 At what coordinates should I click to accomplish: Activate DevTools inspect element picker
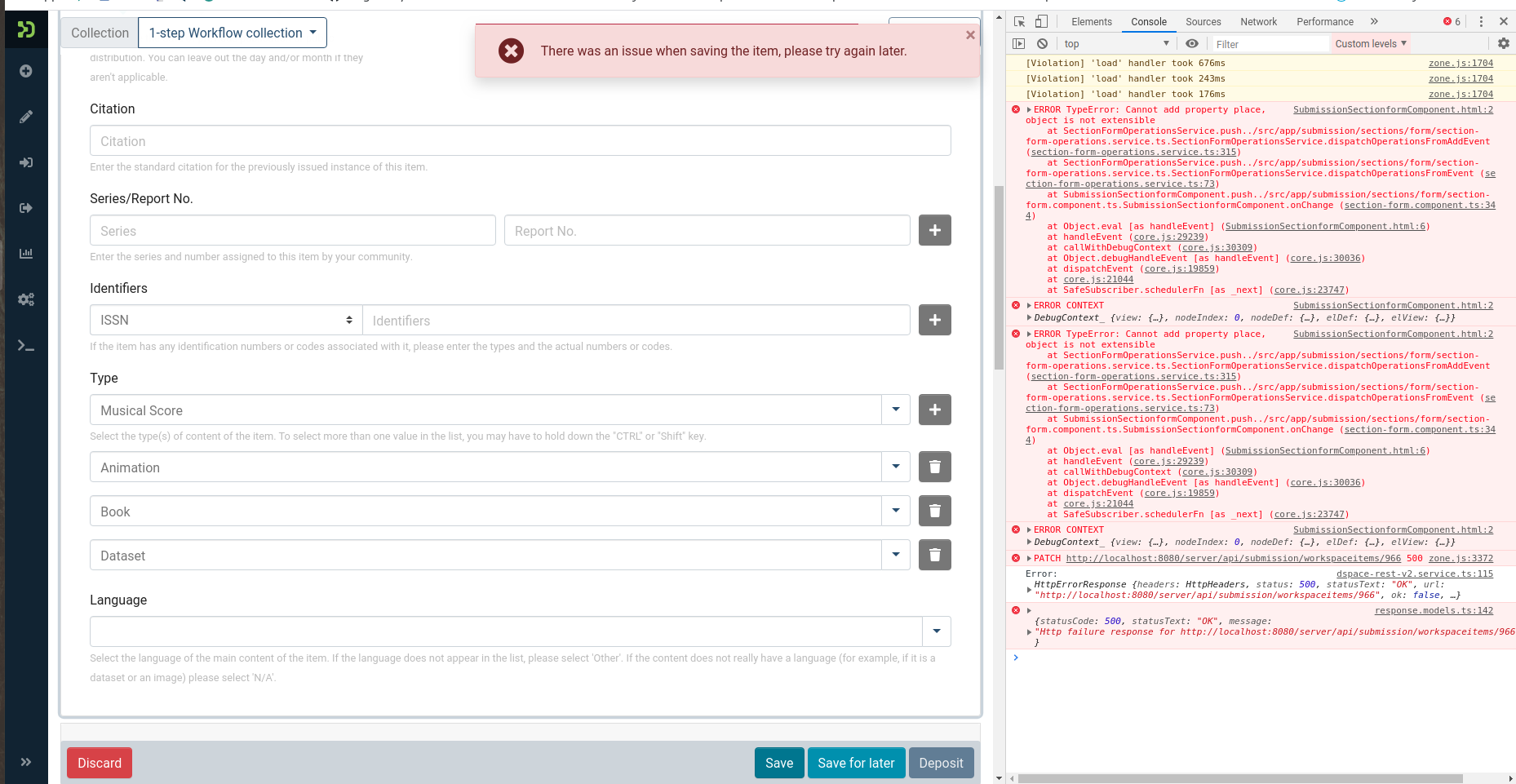coord(1020,22)
